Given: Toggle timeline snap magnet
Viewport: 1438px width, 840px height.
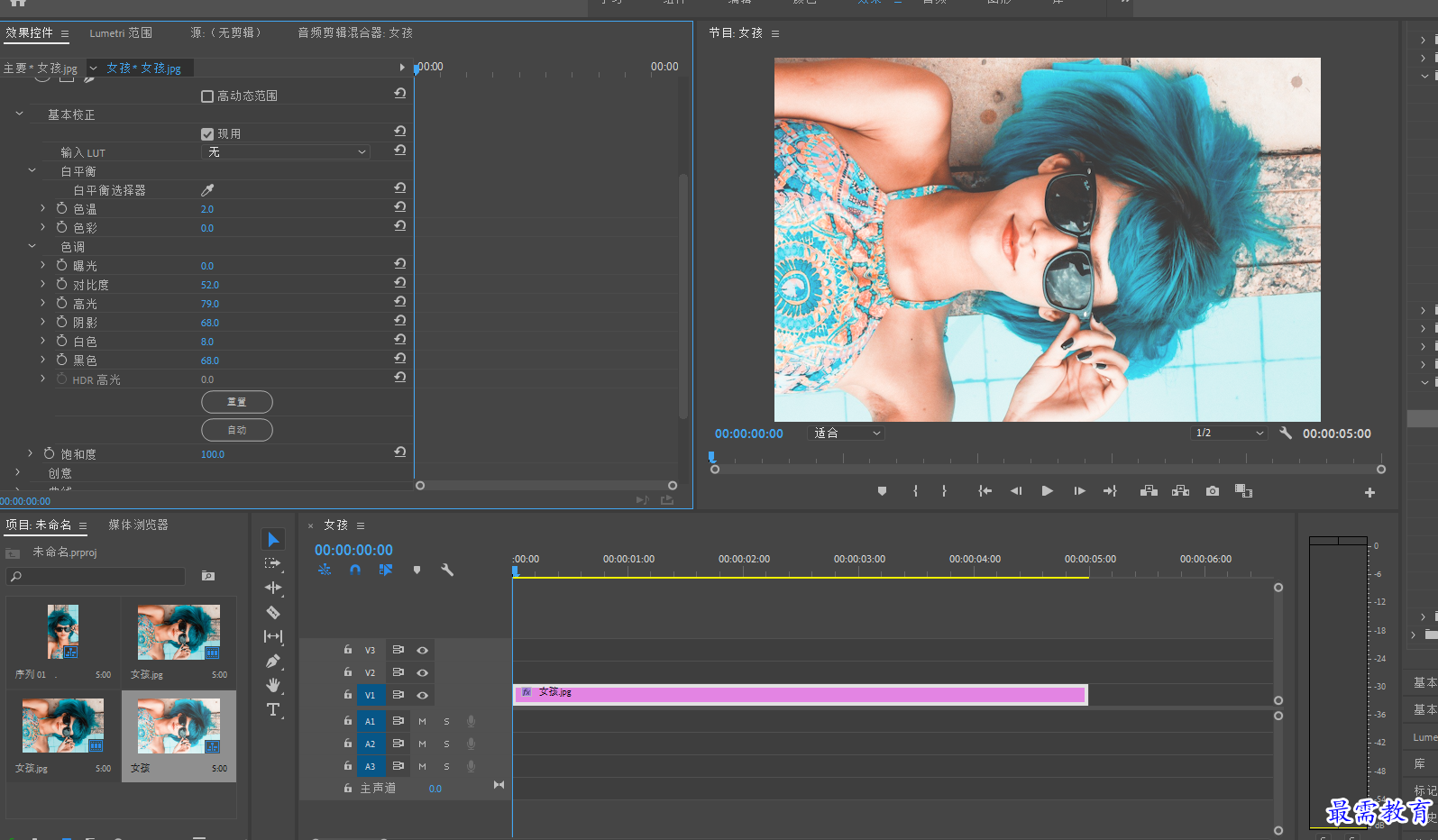Looking at the screenshot, I should coord(355,570).
